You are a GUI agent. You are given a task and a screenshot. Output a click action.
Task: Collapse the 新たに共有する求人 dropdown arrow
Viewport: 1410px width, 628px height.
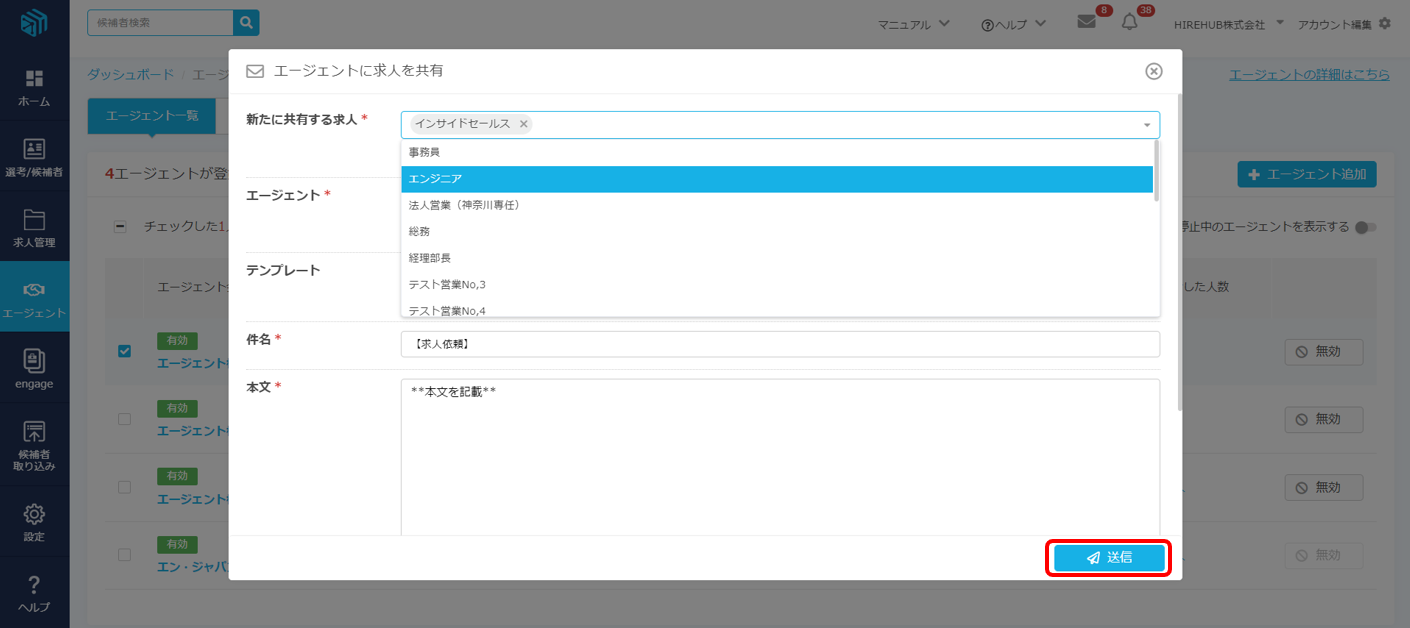click(x=1146, y=125)
